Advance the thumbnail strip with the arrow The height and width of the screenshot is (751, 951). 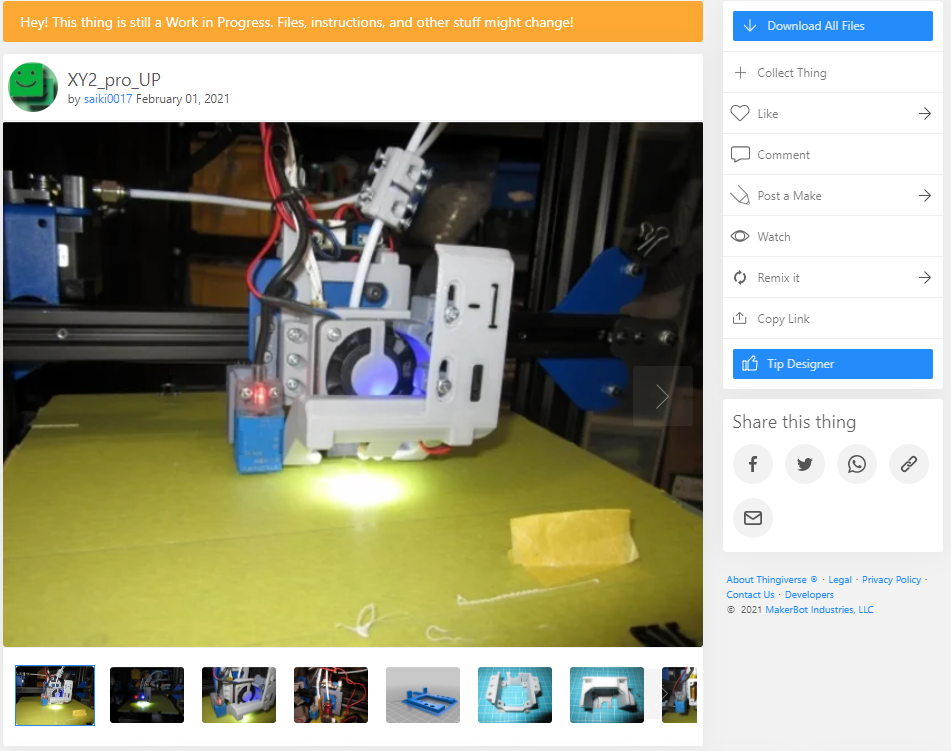pyautogui.click(x=663, y=694)
